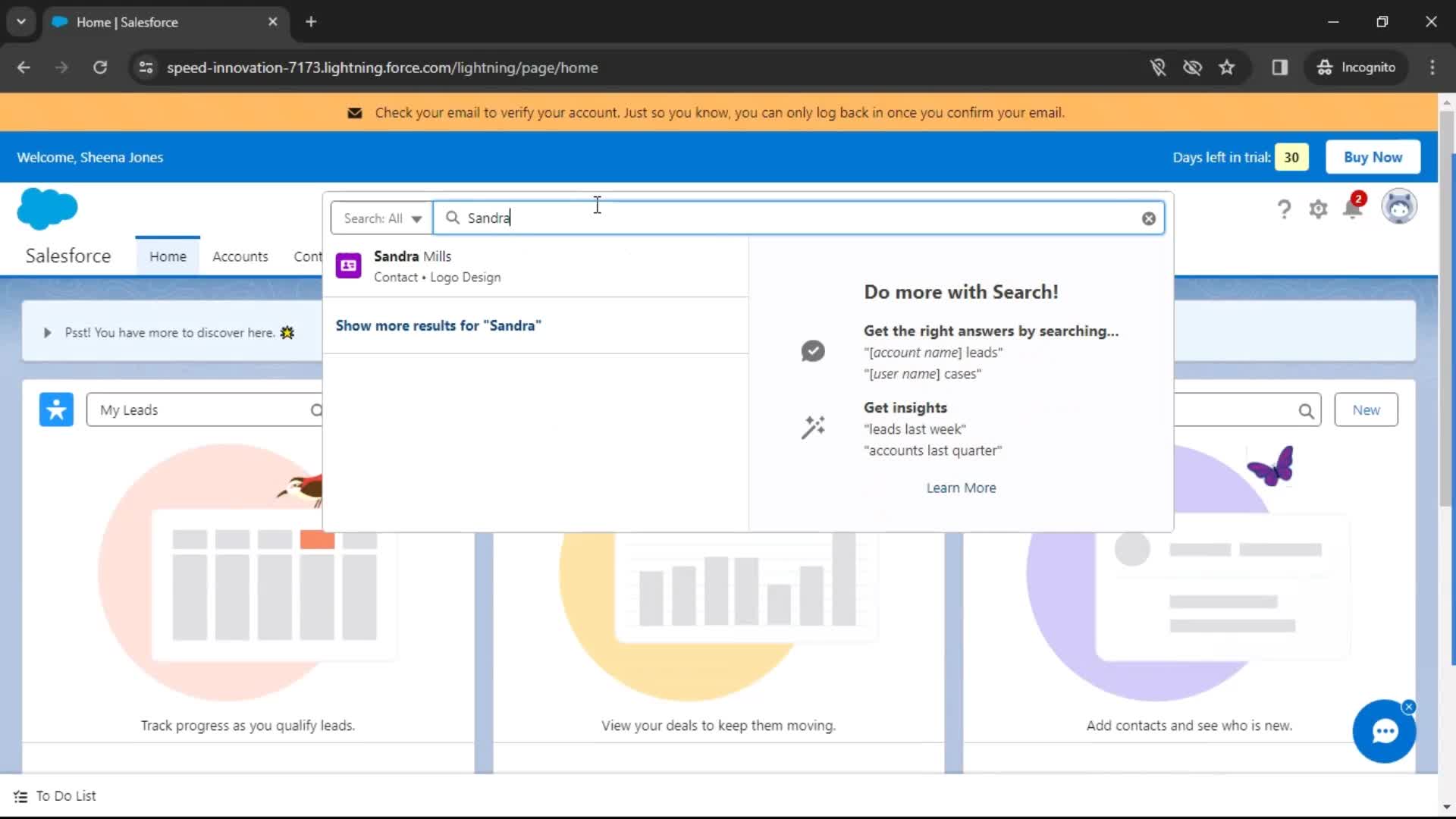Click the "Get insights" text
Screen dimensions: 1456x819
click(x=905, y=407)
